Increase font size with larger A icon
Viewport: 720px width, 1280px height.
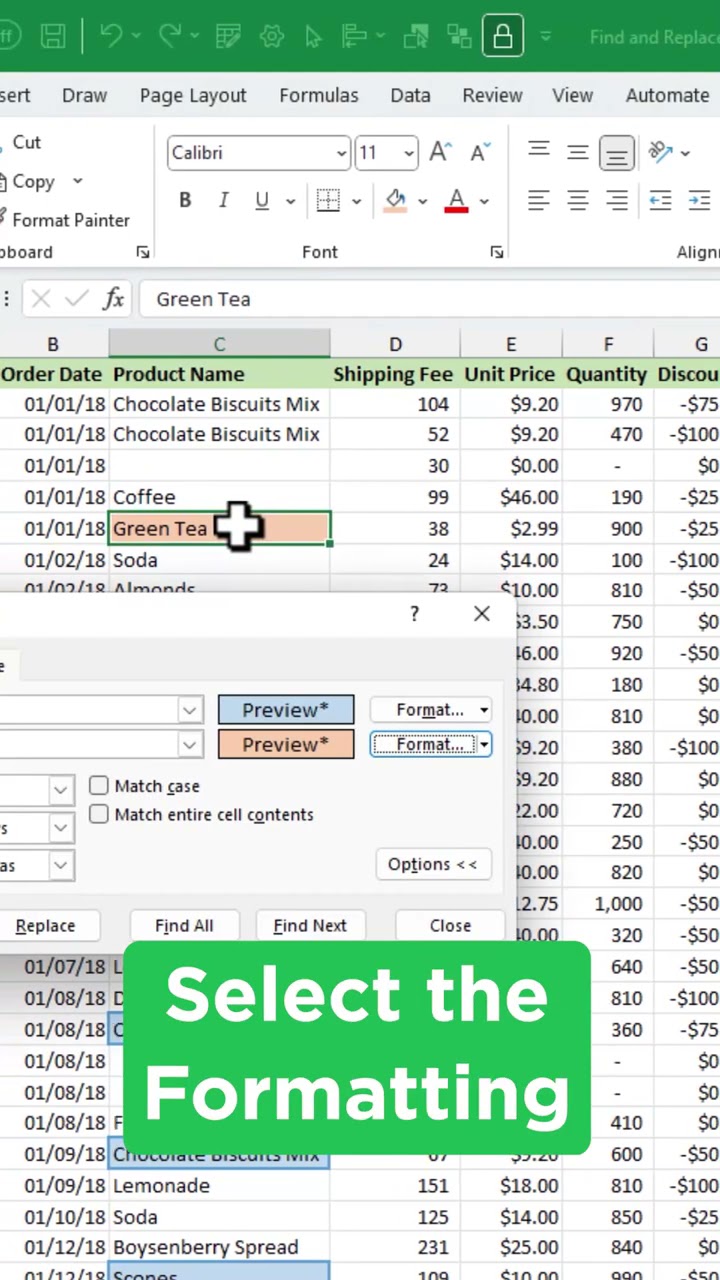coord(439,152)
